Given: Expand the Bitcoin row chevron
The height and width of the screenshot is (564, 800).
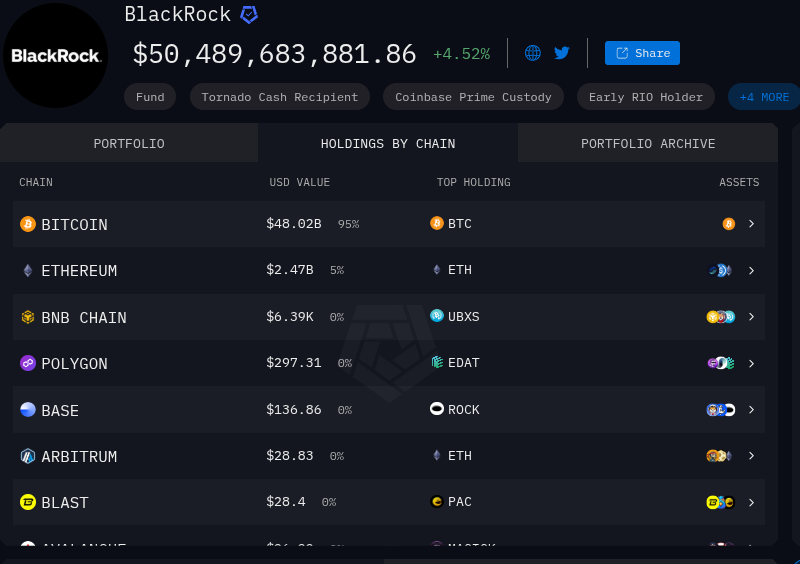Looking at the screenshot, I should pos(752,224).
